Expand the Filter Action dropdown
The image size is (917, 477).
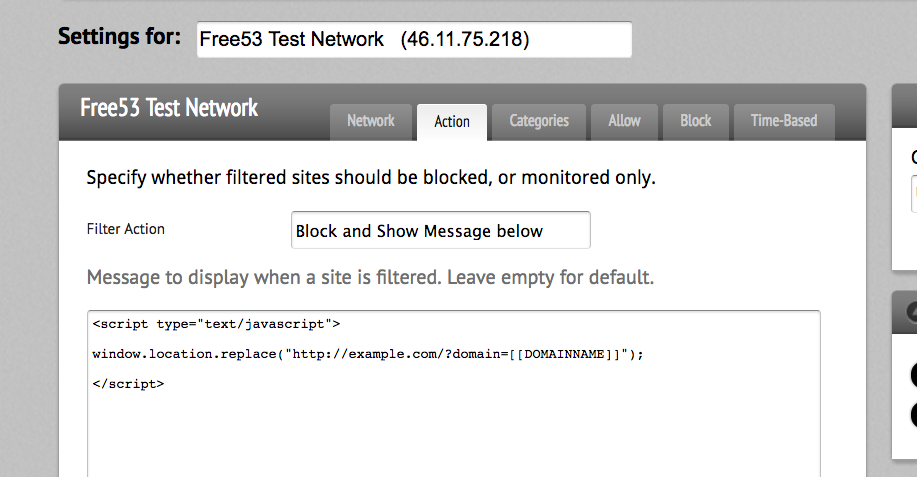(440, 230)
